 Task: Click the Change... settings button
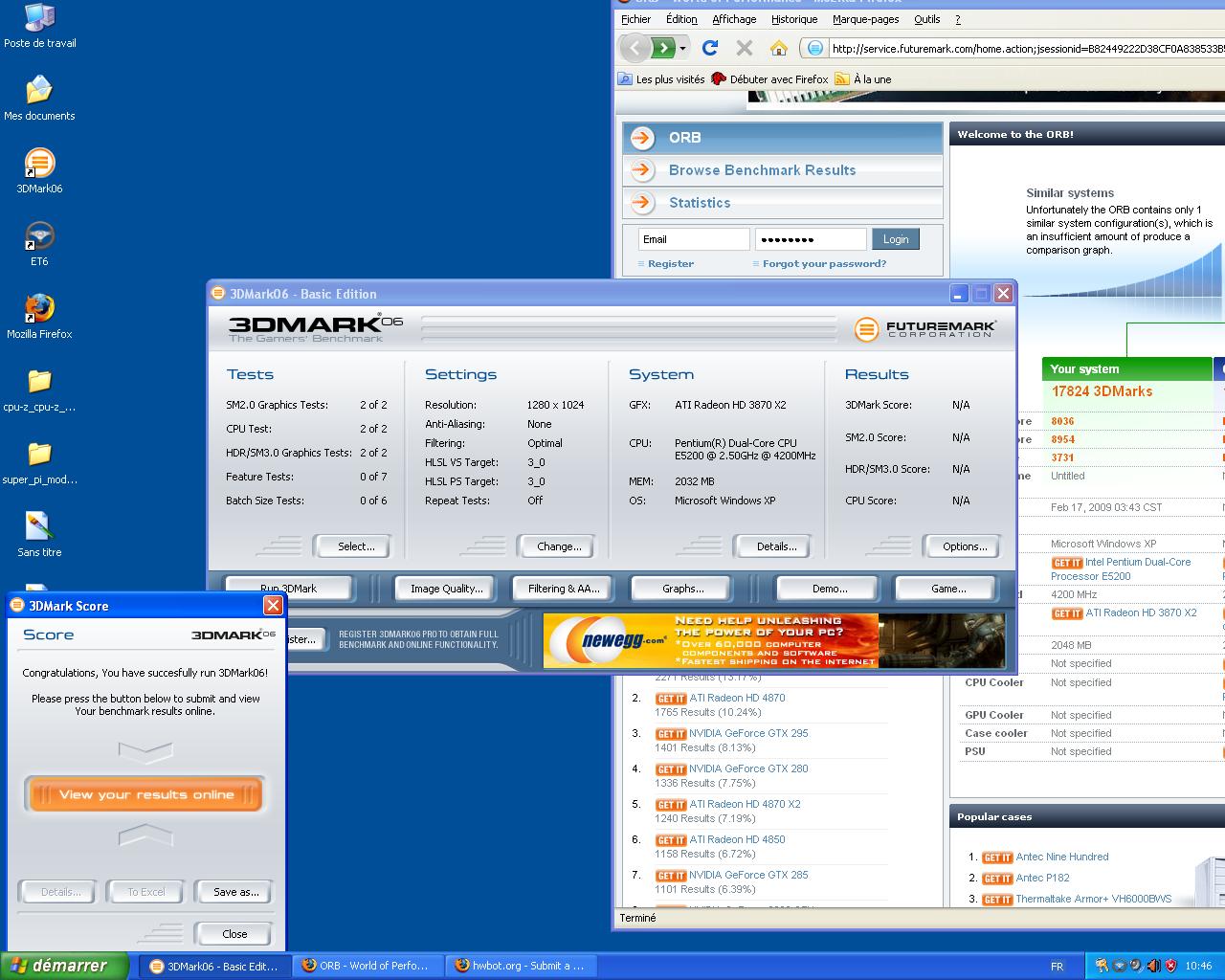coord(556,546)
